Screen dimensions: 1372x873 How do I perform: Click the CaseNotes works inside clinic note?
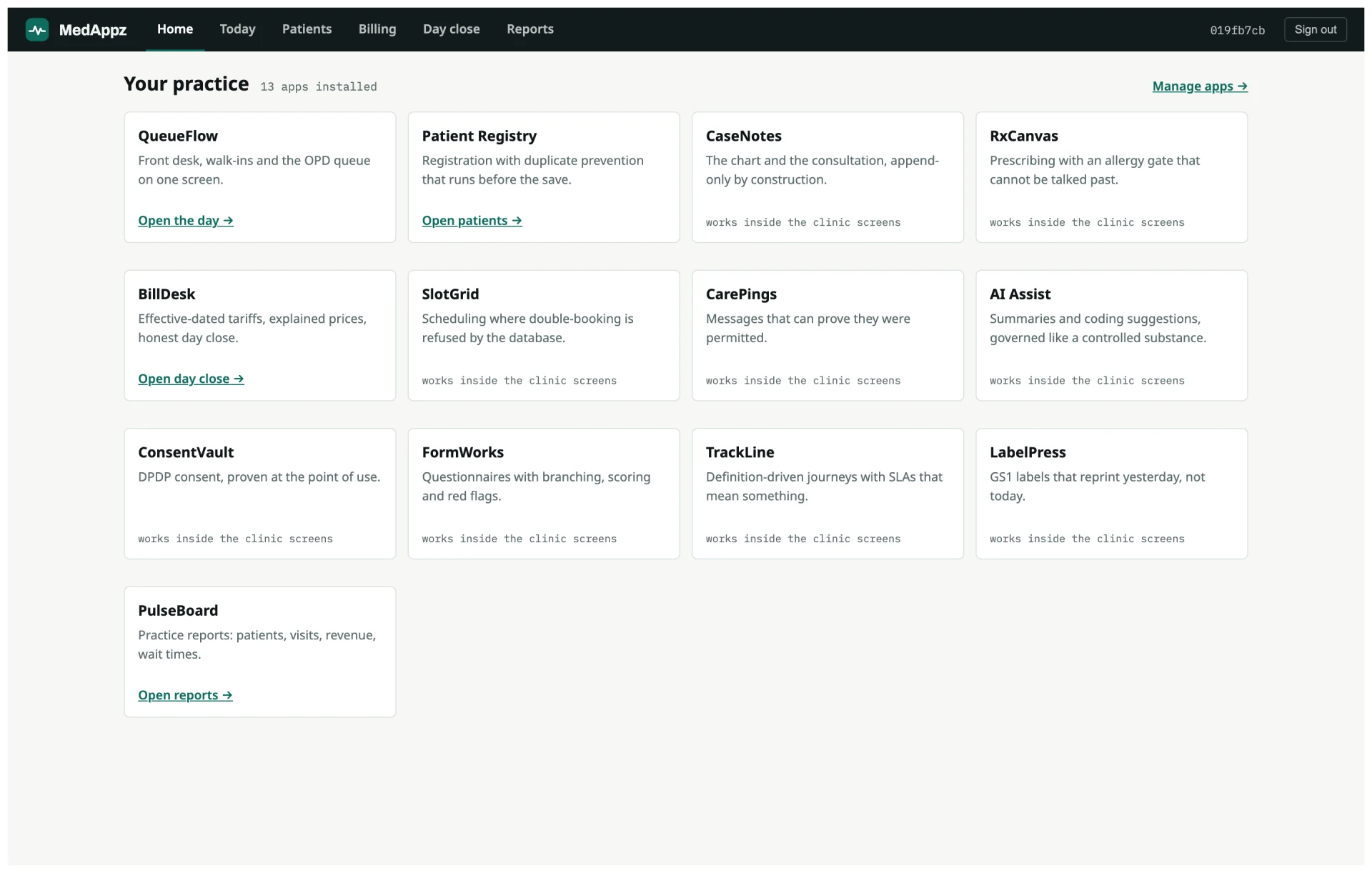coord(803,223)
